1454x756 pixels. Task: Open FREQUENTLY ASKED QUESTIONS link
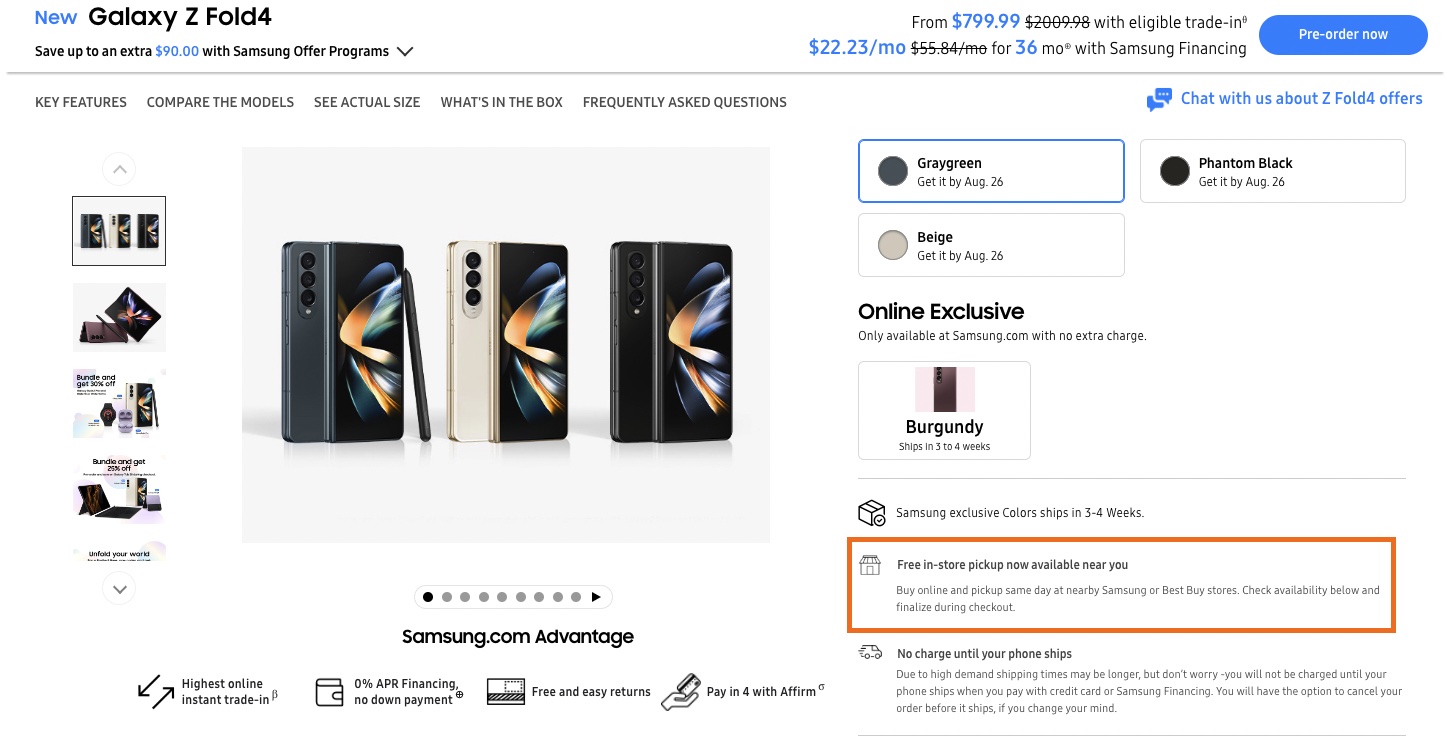pyautogui.click(x=684, y=102)
